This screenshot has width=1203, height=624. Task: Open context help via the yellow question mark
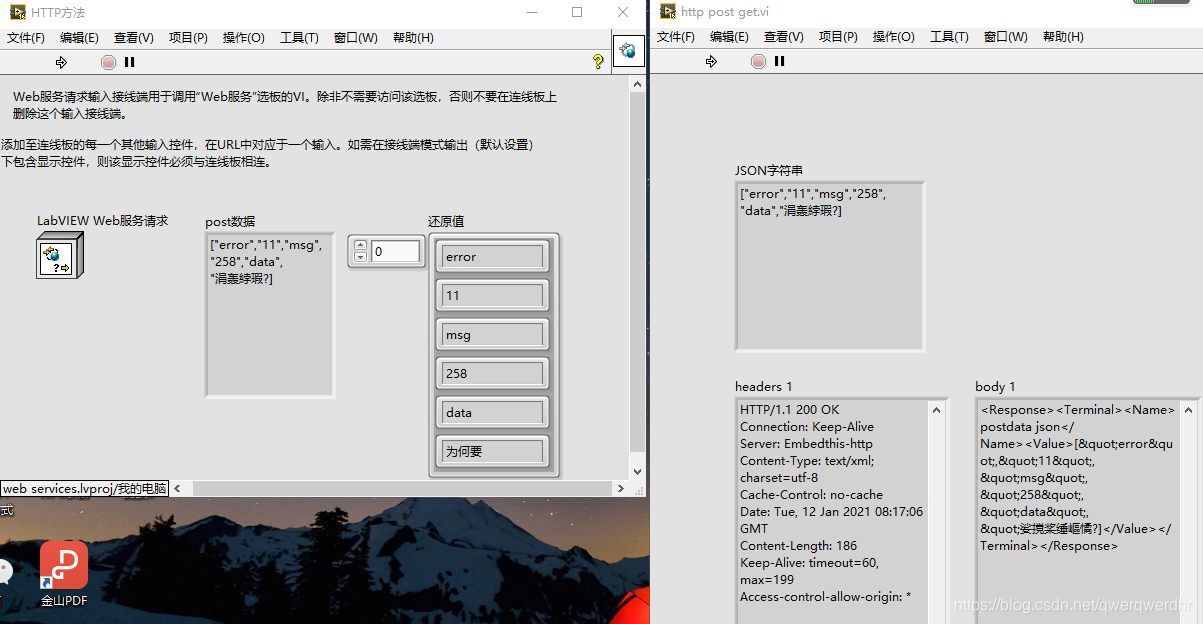point(597,61)
